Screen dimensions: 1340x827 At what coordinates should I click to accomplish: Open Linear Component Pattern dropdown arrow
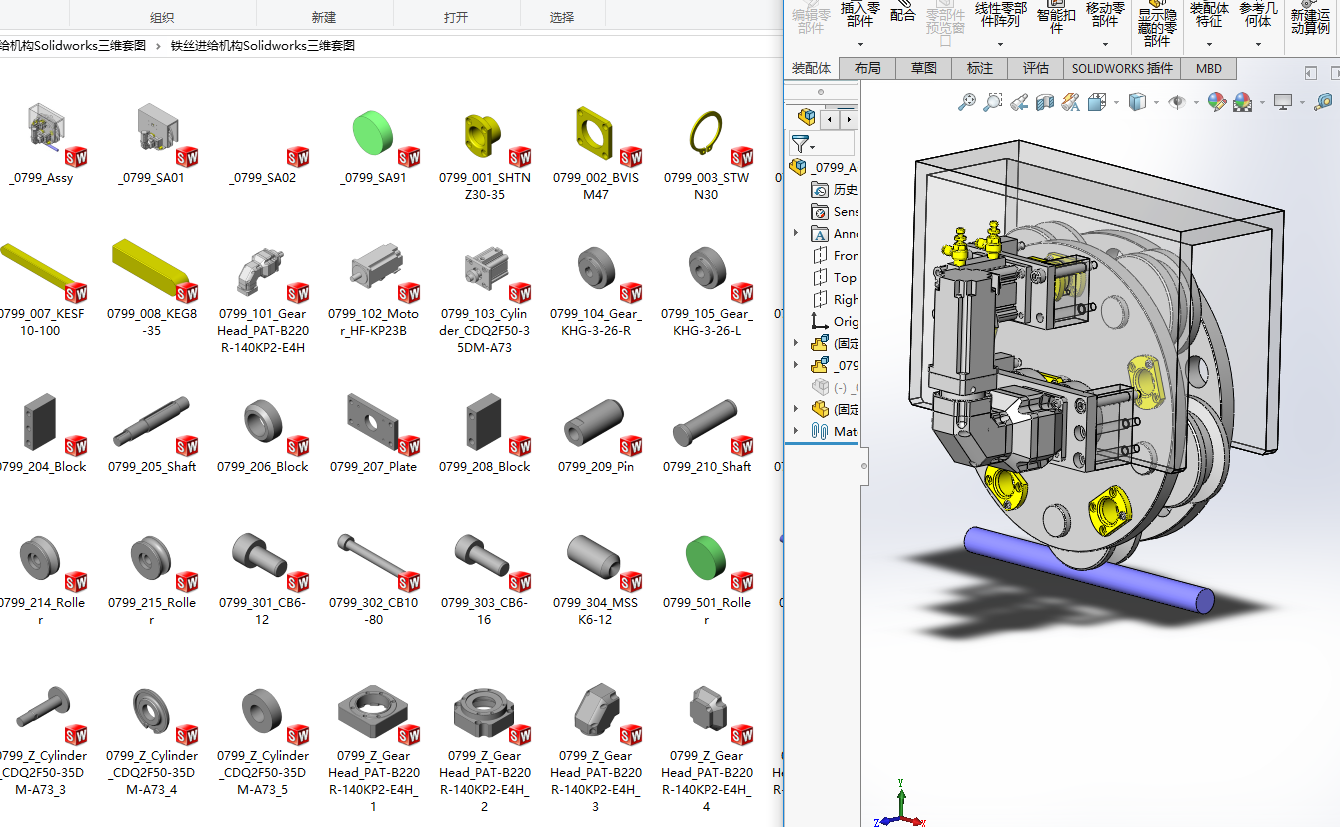point(1000,44)
